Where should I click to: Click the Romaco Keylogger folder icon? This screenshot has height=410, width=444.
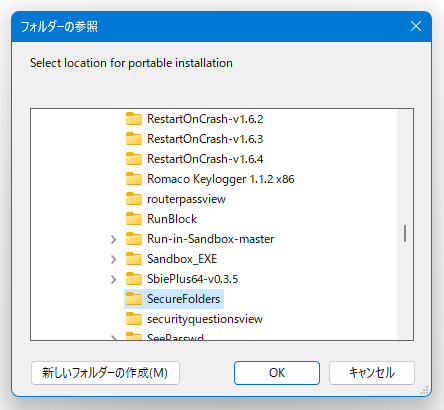[134, 179]
